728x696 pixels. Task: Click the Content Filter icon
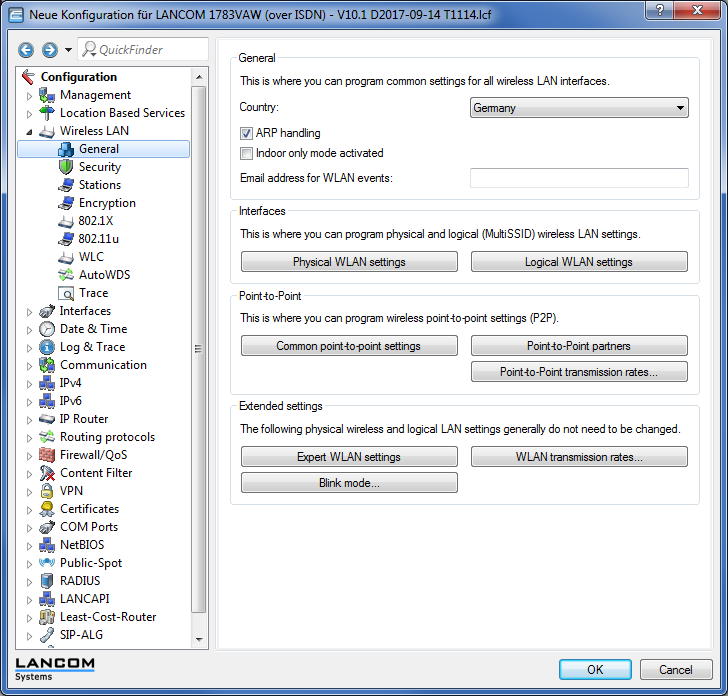pyautogui.click(x=47, y=473)
